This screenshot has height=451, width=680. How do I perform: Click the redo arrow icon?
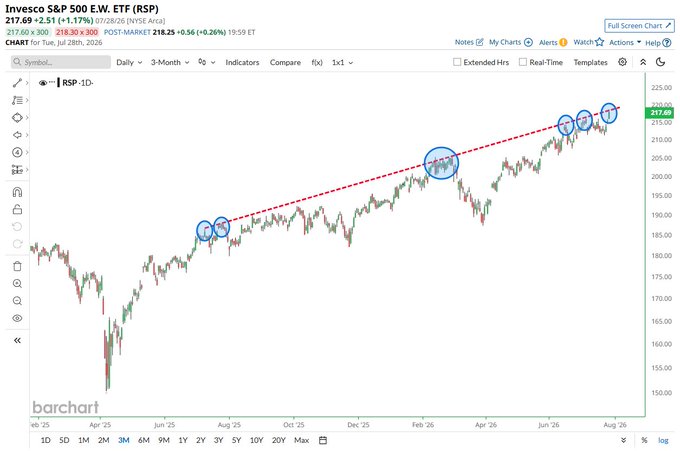click(x=17, y=244)
